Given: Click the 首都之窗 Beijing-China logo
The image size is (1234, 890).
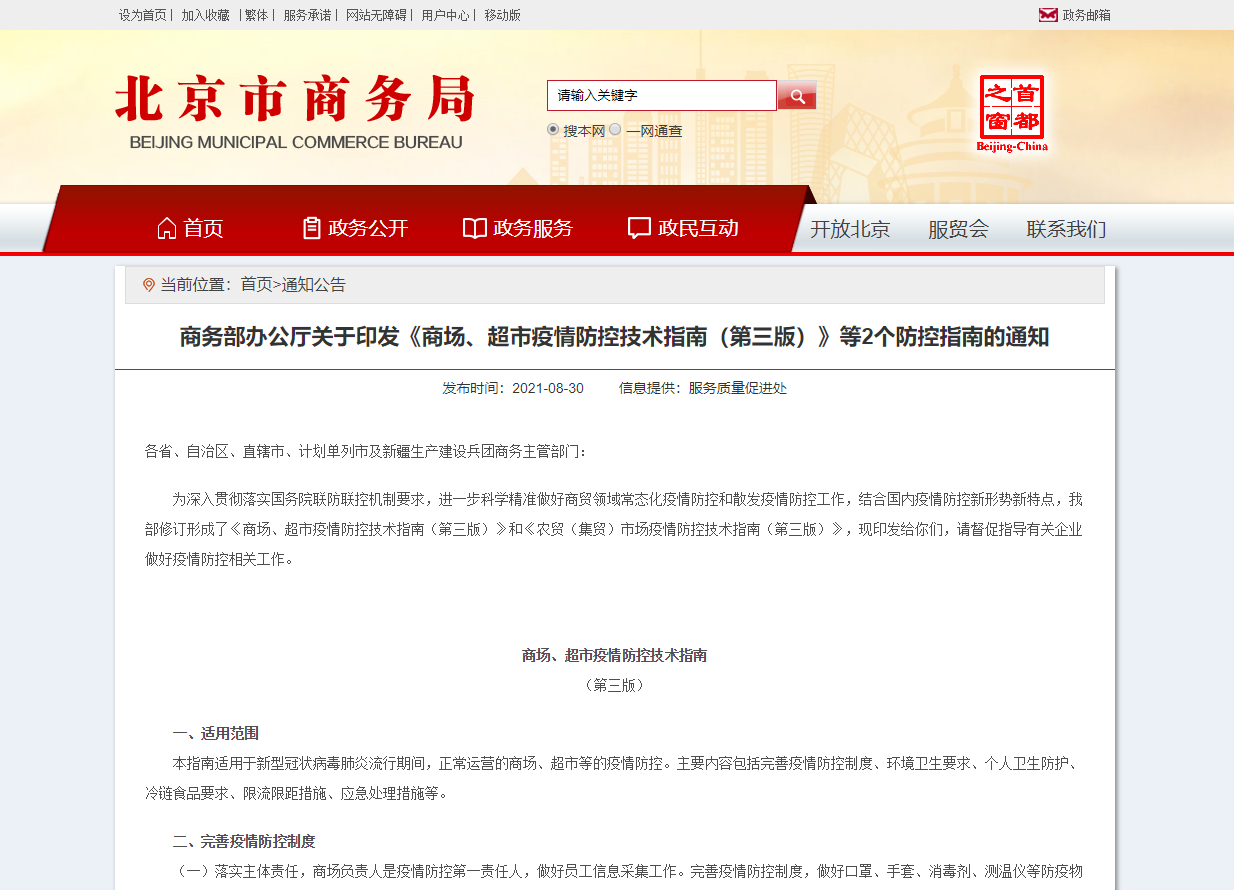Looking at the screenshot, I should [x=1012, y=113].
